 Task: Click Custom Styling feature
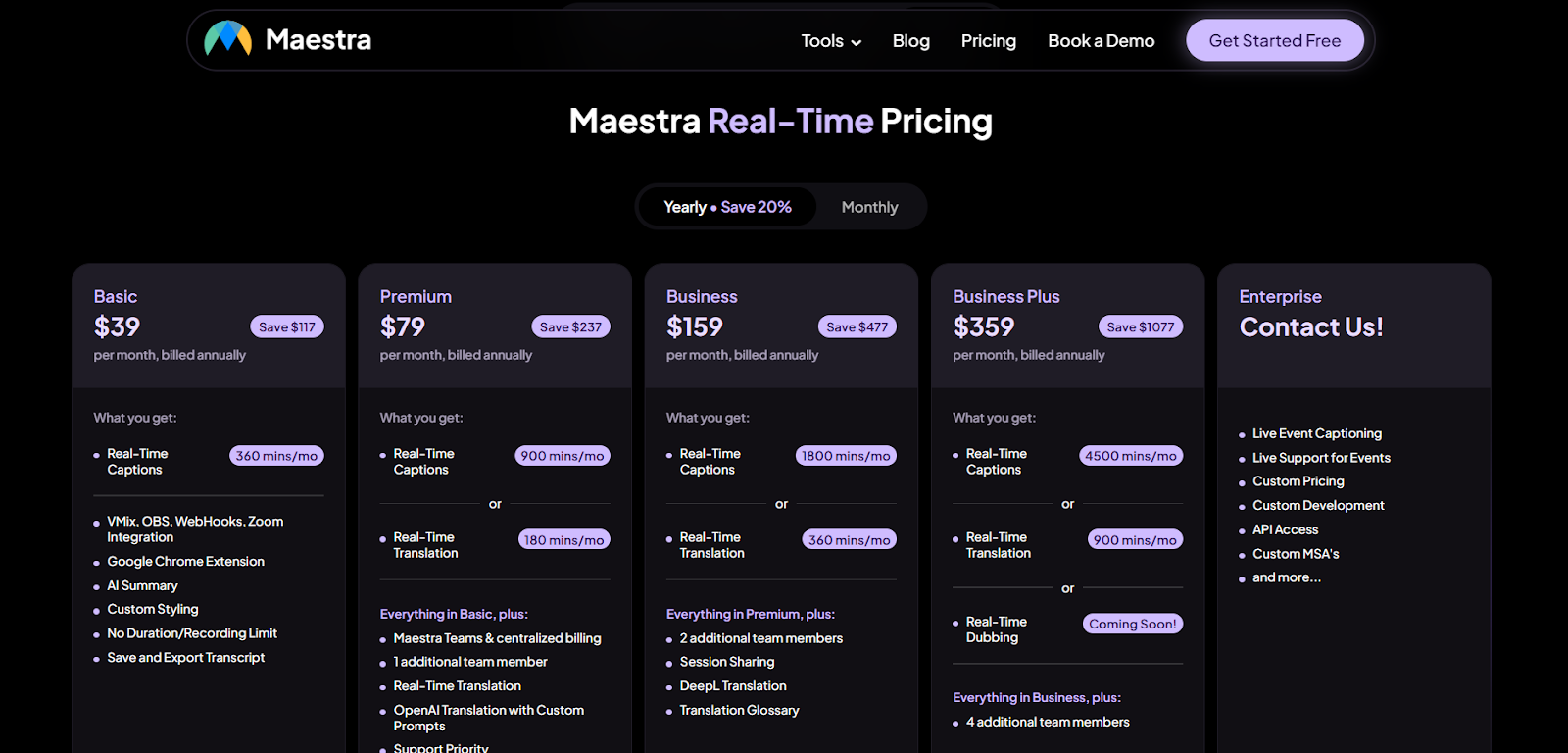pos(152,609)
